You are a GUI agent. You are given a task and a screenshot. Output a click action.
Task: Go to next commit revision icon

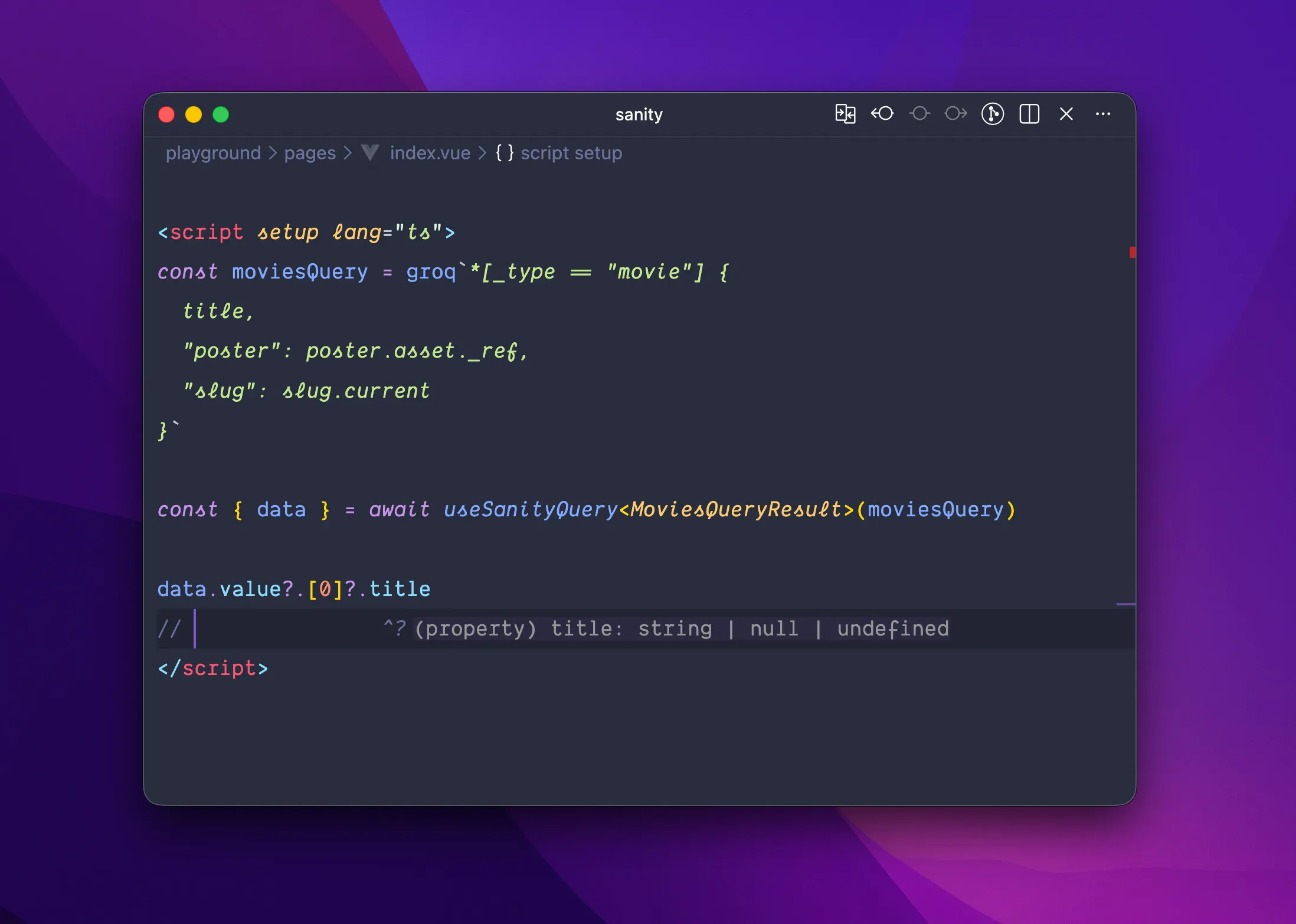pos(956,114)
